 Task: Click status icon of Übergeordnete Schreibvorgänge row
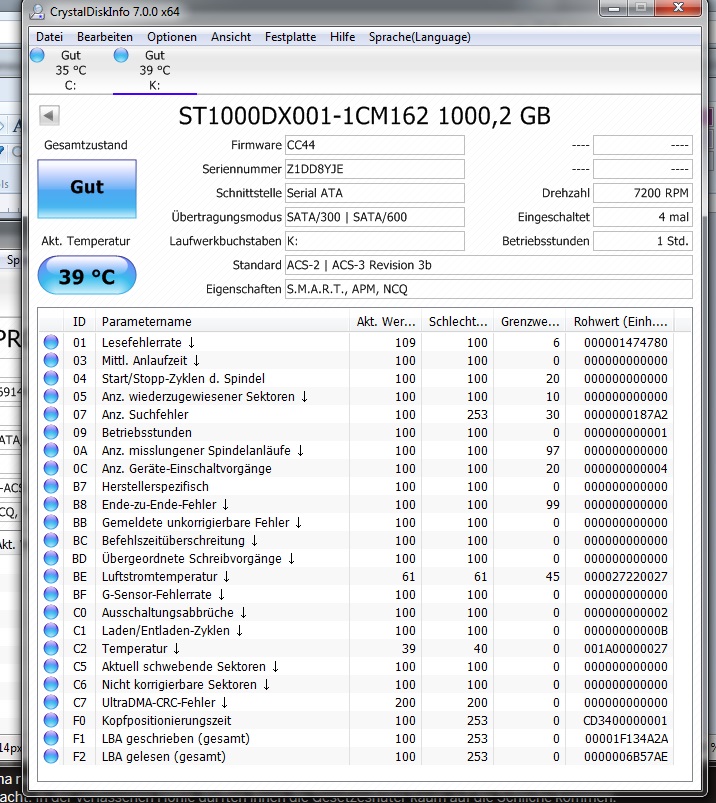tap(51, 558)
